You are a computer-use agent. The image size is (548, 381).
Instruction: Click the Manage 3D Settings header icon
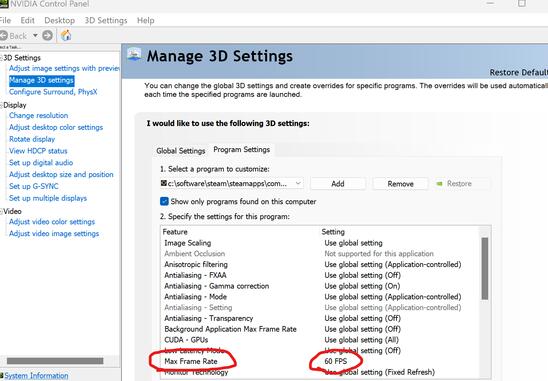coord(135,55)
